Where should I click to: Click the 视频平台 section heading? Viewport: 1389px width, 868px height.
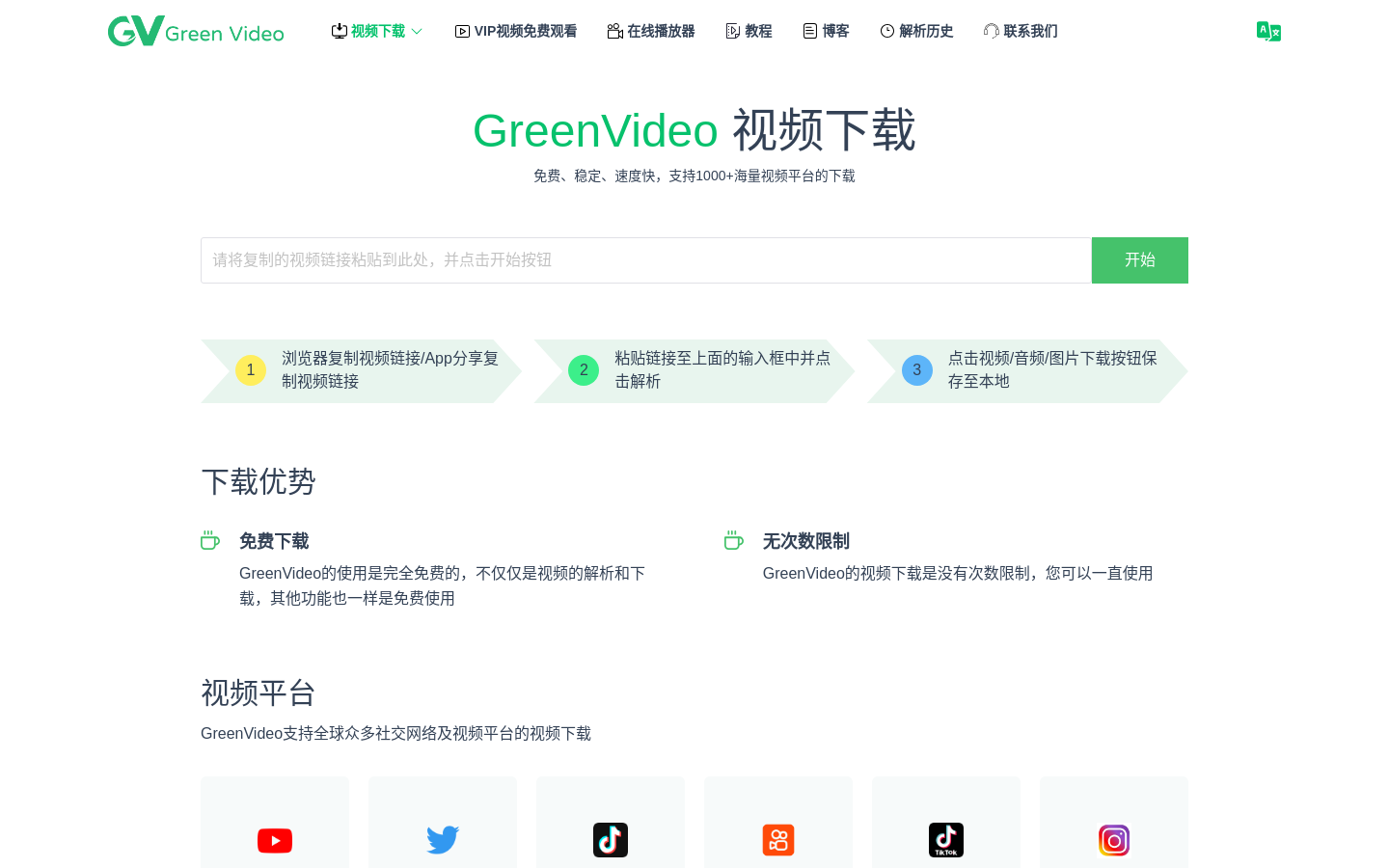point(259,692)
